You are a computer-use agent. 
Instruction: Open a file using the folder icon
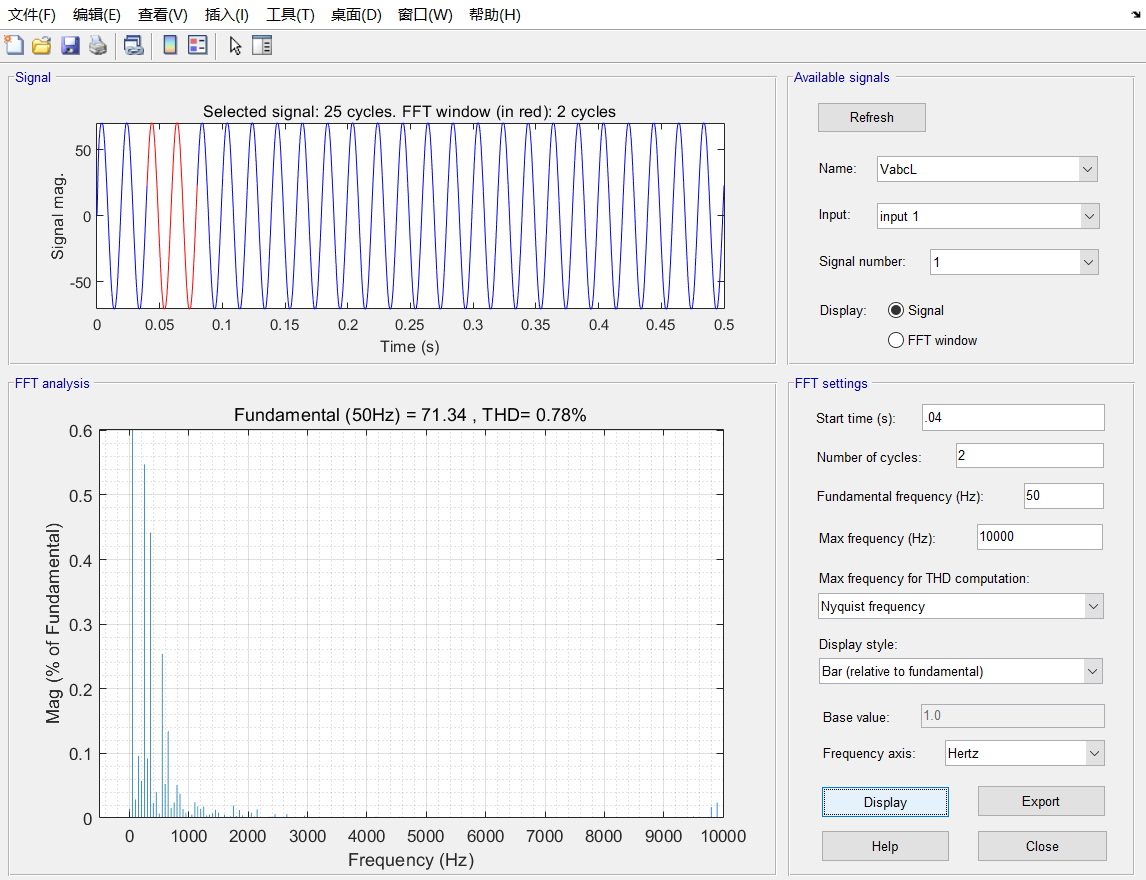click(x=41, y=45)
